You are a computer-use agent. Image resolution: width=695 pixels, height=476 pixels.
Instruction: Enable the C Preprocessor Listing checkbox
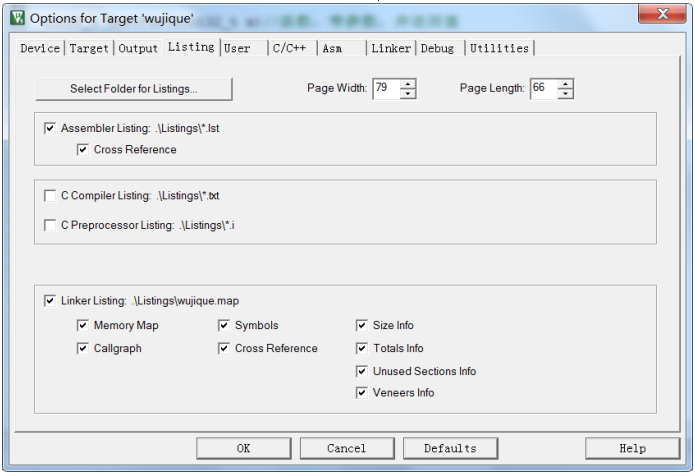pos(50,225)
